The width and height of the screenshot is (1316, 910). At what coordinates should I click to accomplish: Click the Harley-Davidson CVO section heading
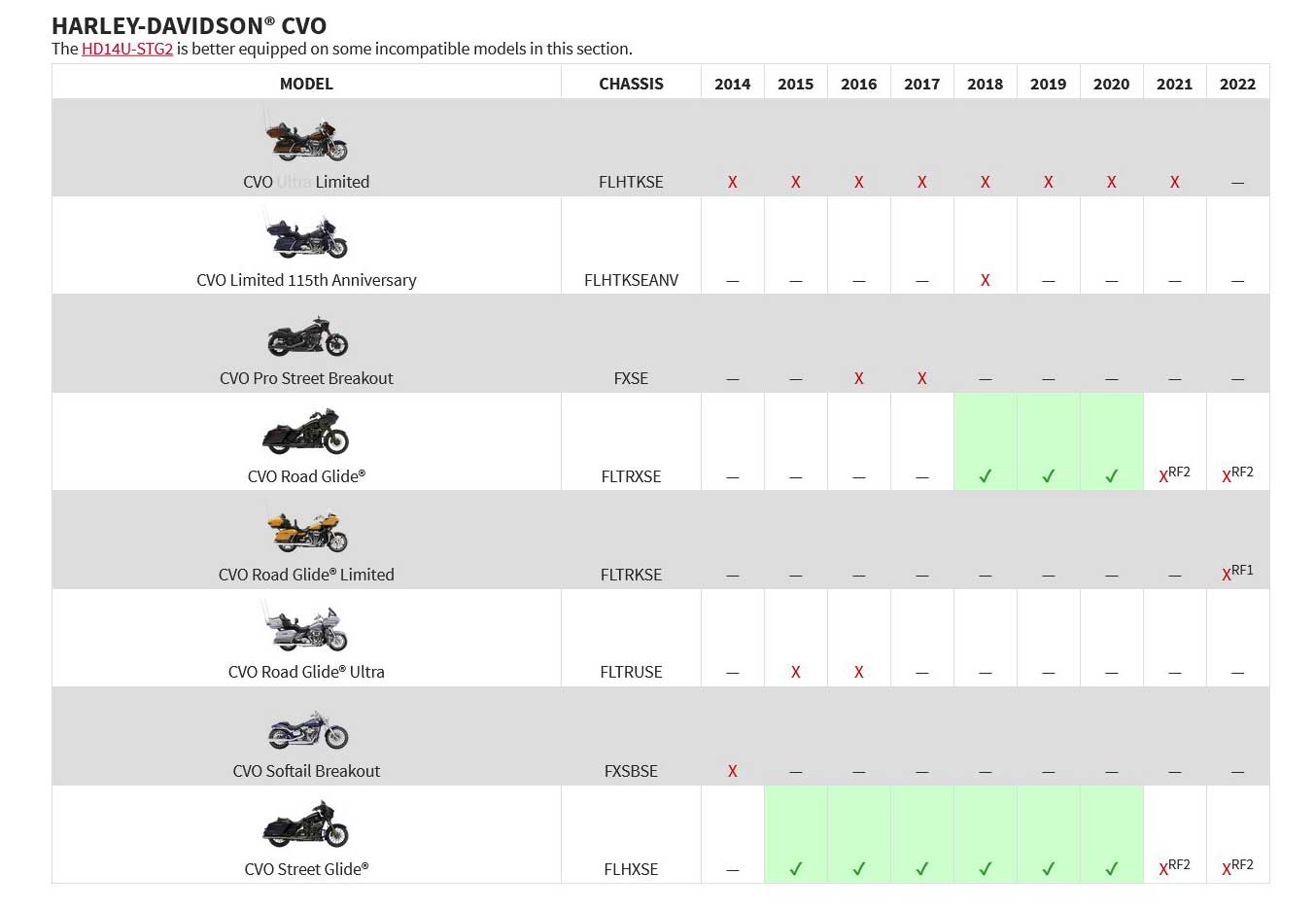pyautogui.click(x=189, y=25)
